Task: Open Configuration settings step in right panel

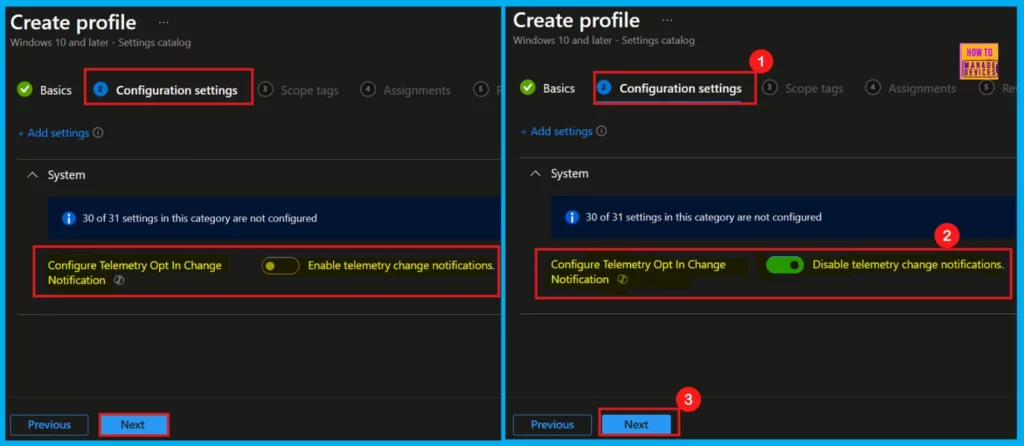Action: 671,88
